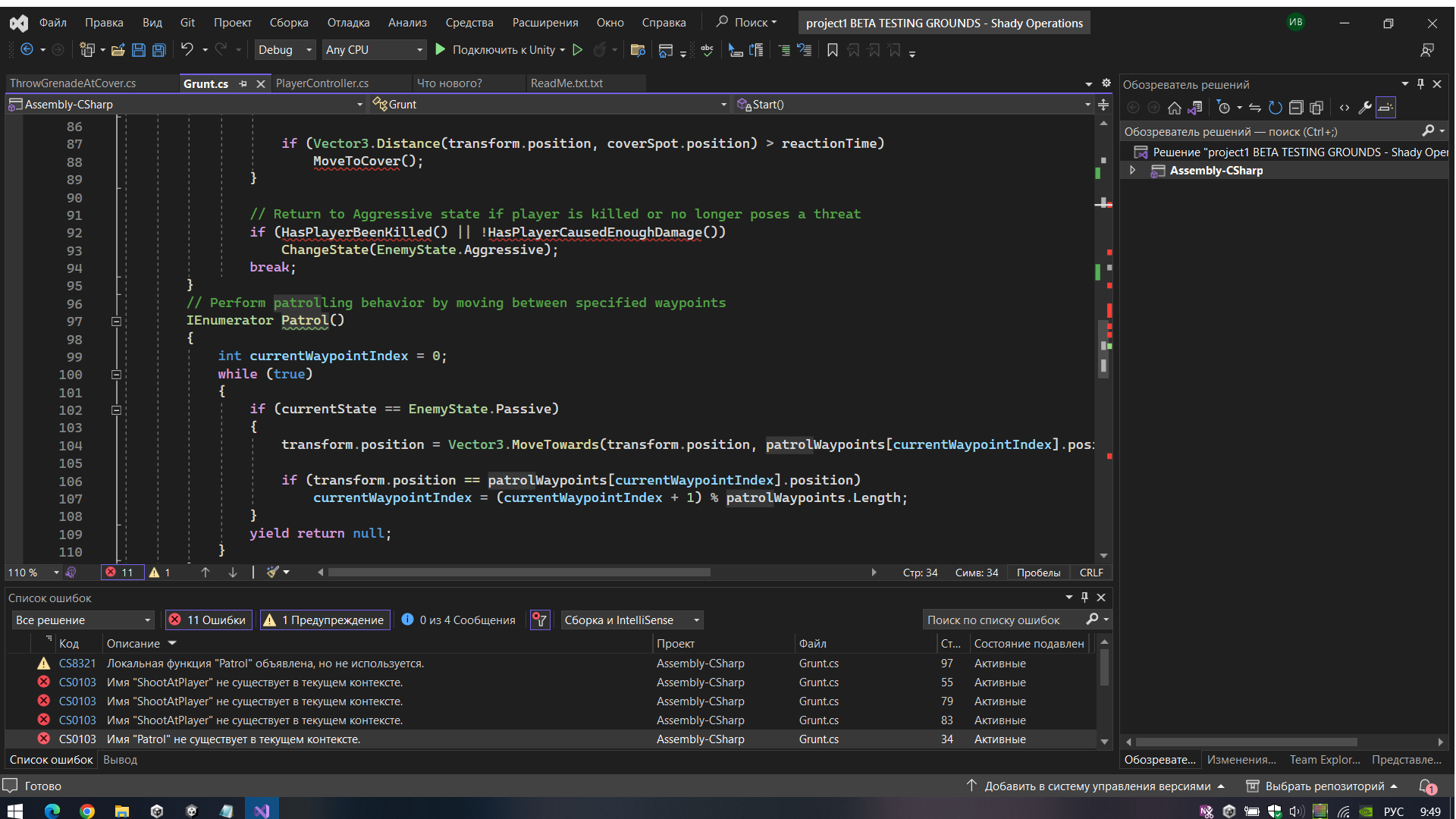Toggle the 0 из 4 Сообщения filter
This screenshot has width=1456, height=819.
click(x=459, y=620)
